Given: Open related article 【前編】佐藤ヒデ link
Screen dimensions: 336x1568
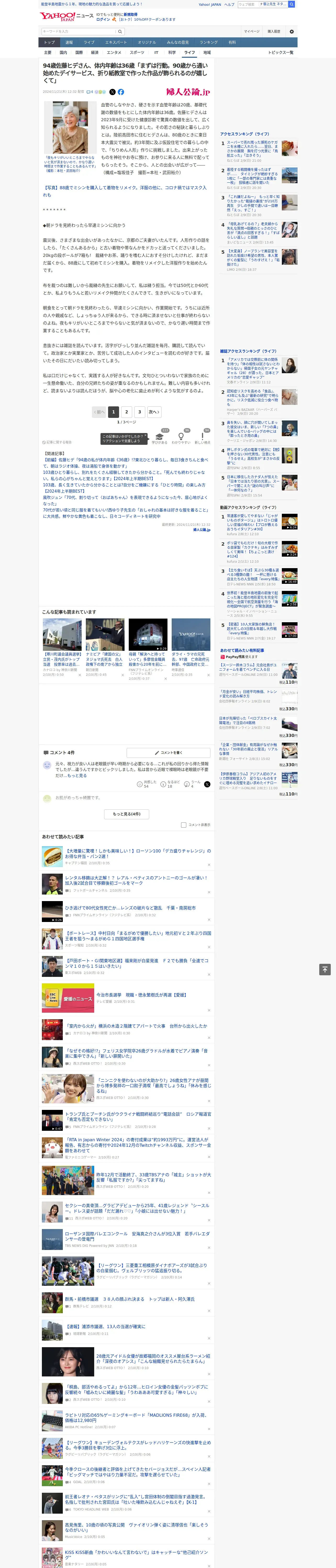Looking at the screenshot, I should 125,463.
